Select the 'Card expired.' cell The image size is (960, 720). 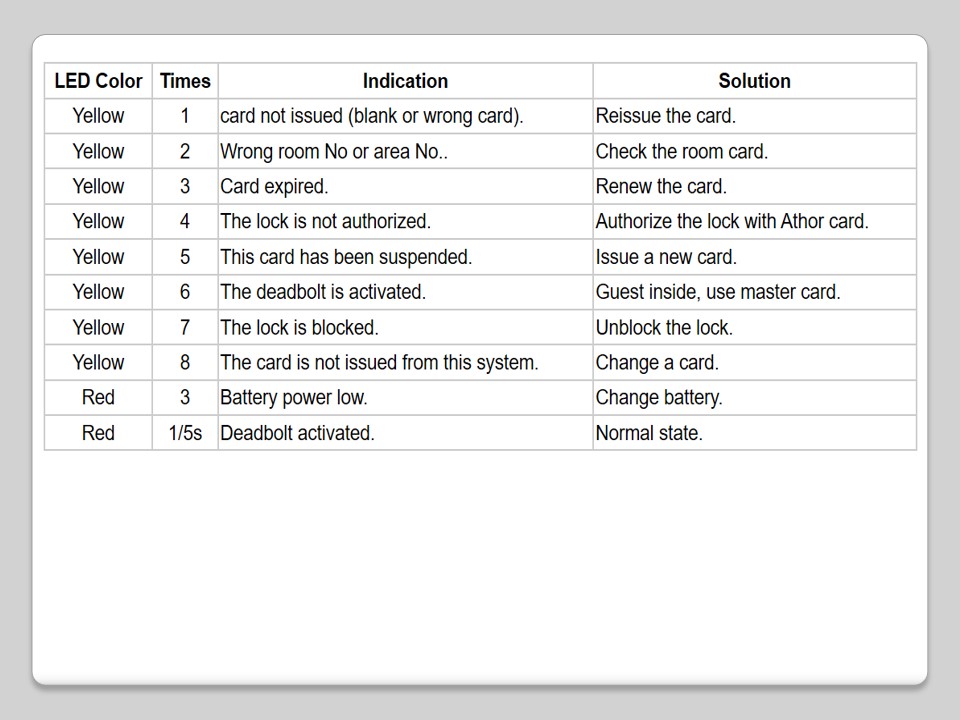click(x=274, y=187)
